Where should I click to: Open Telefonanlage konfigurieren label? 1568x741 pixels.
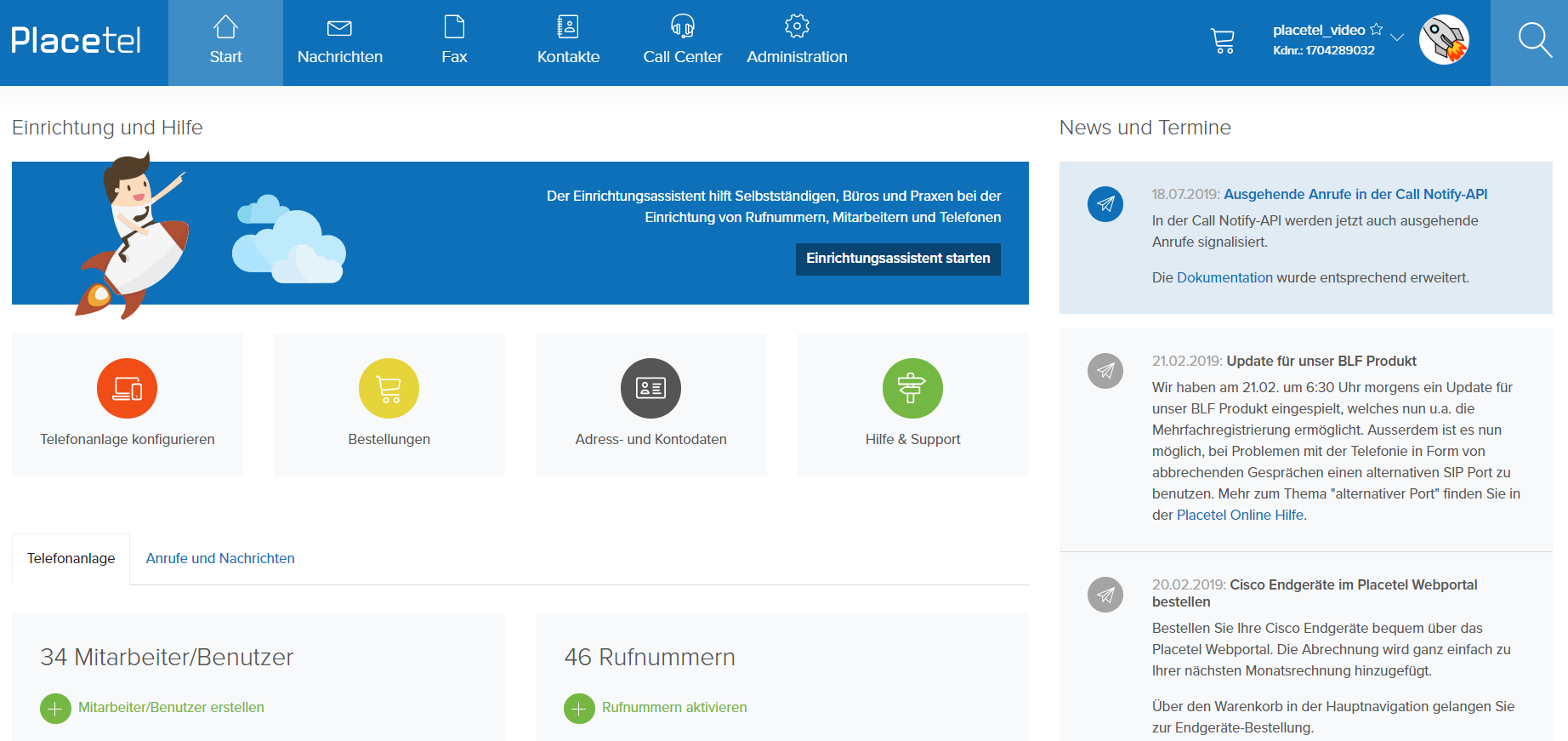(x=128, y=439)
